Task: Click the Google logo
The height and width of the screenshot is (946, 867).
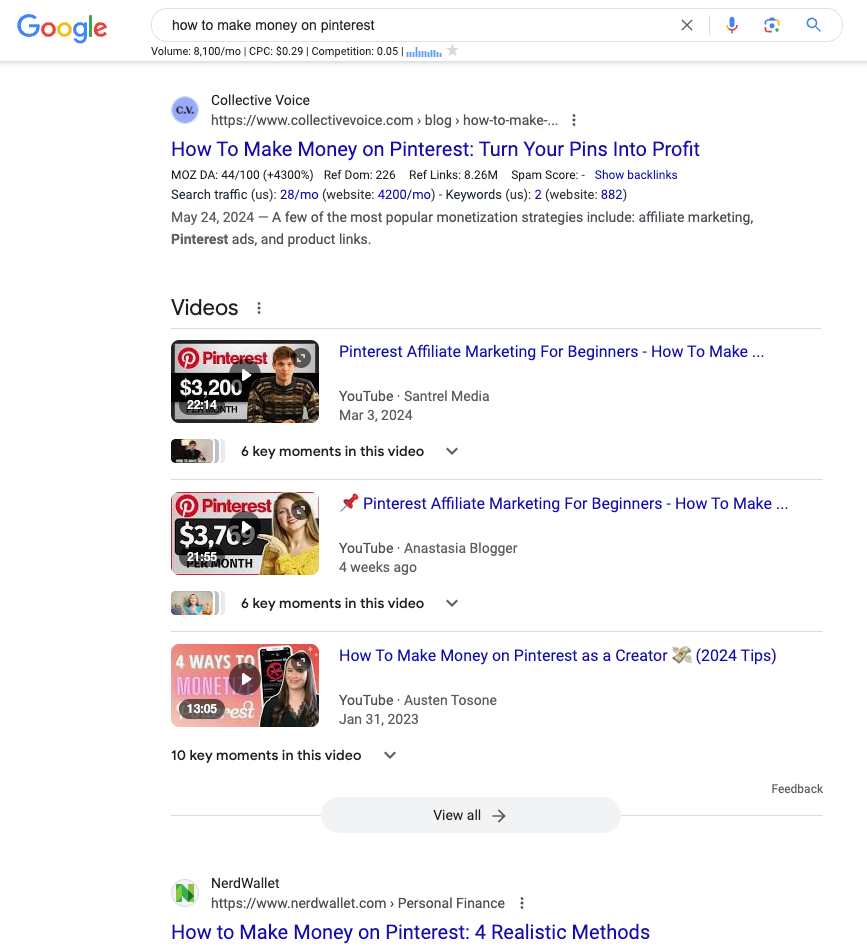Action: coord(62,27)
